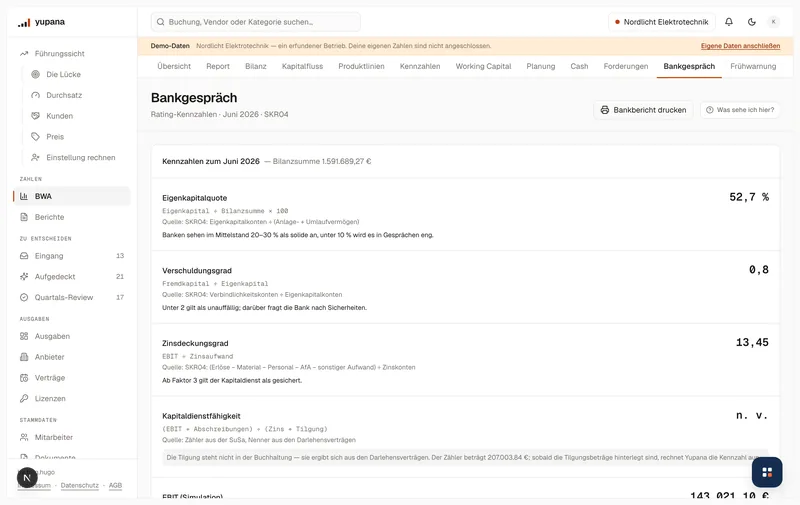Click Demo-Daten label in banner
Viewport: 800px width, 505px height.
point(170,46)
